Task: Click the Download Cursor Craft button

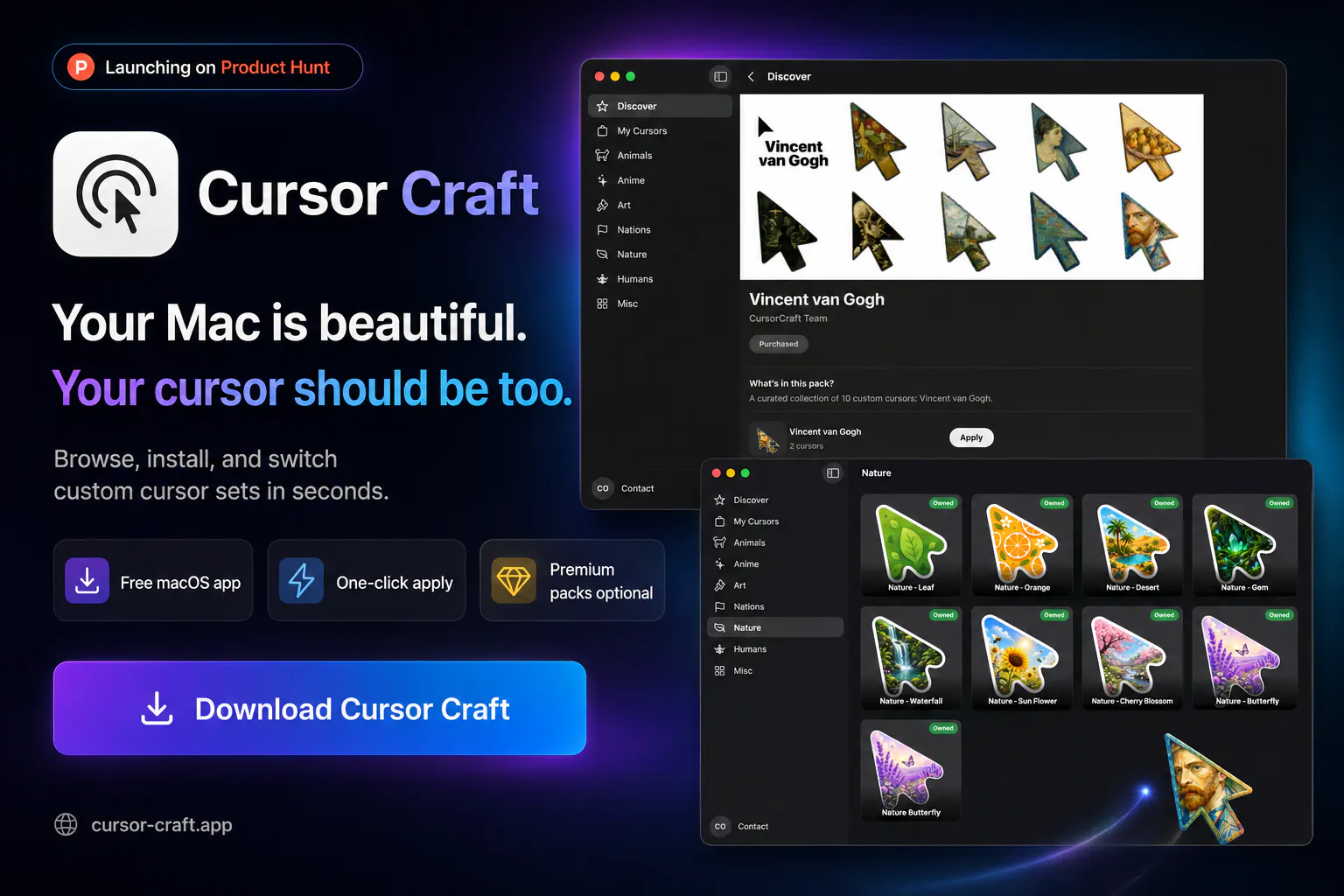Action: point(319,708)
